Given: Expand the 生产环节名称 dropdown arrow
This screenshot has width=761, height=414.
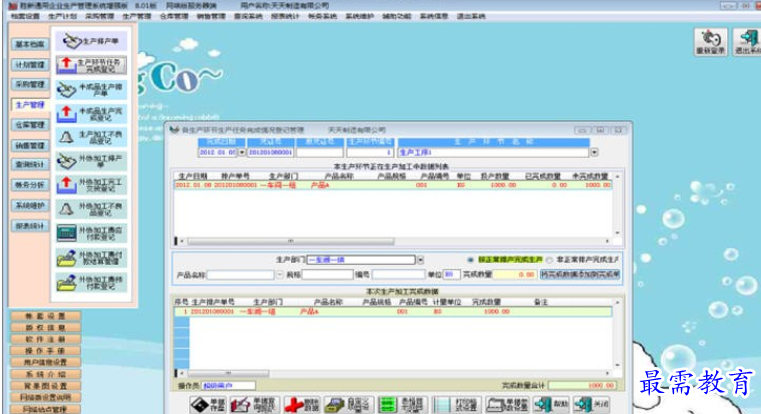Looking at the screenshot, I should point(594,152).
